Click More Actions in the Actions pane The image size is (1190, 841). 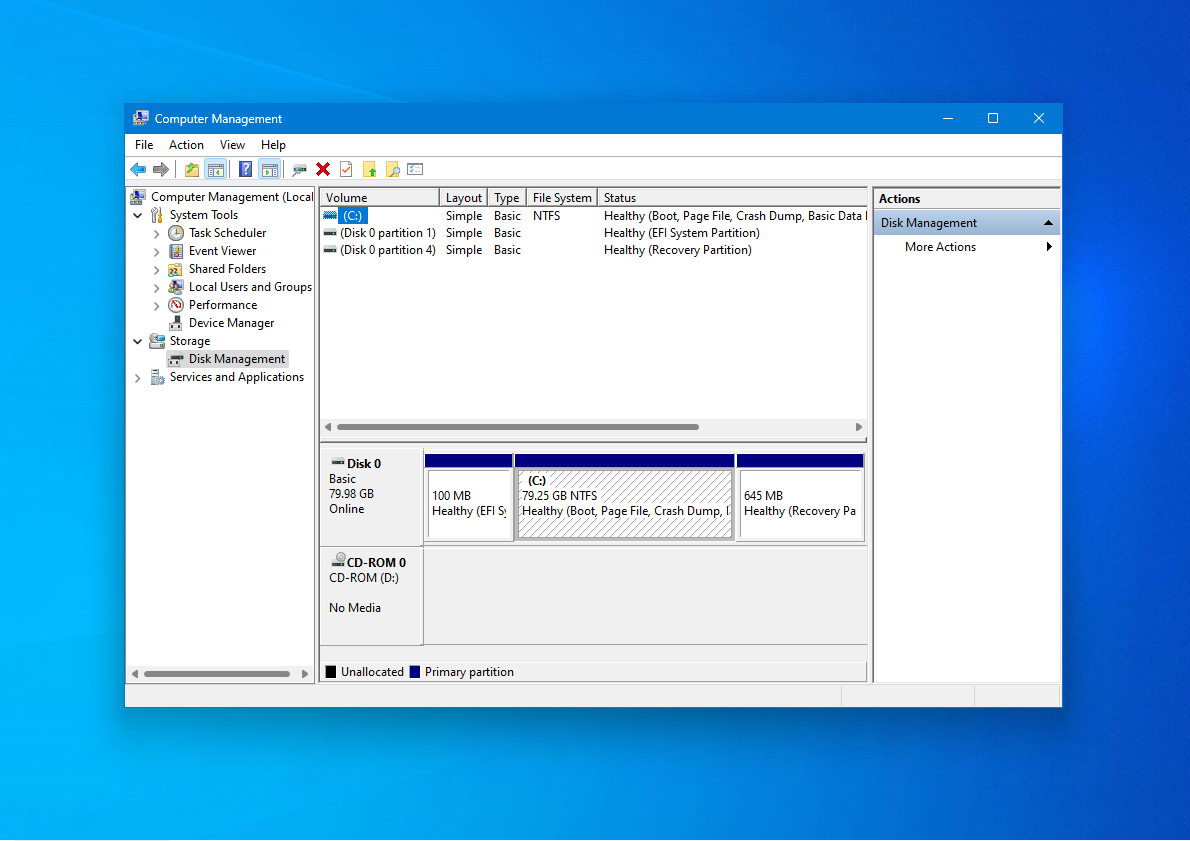point(940,247)
